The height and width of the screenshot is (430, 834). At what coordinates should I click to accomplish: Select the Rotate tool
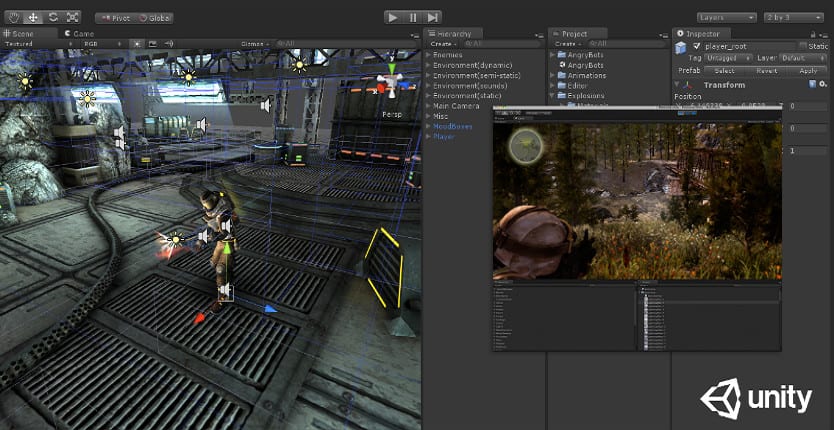(52, 17)
